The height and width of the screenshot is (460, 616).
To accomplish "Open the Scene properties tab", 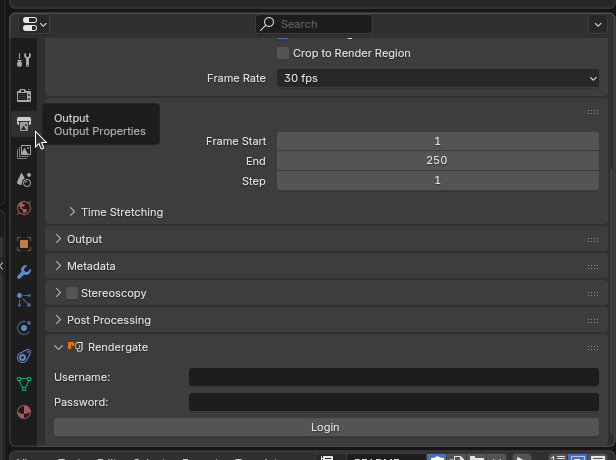I will click(24, 180).
